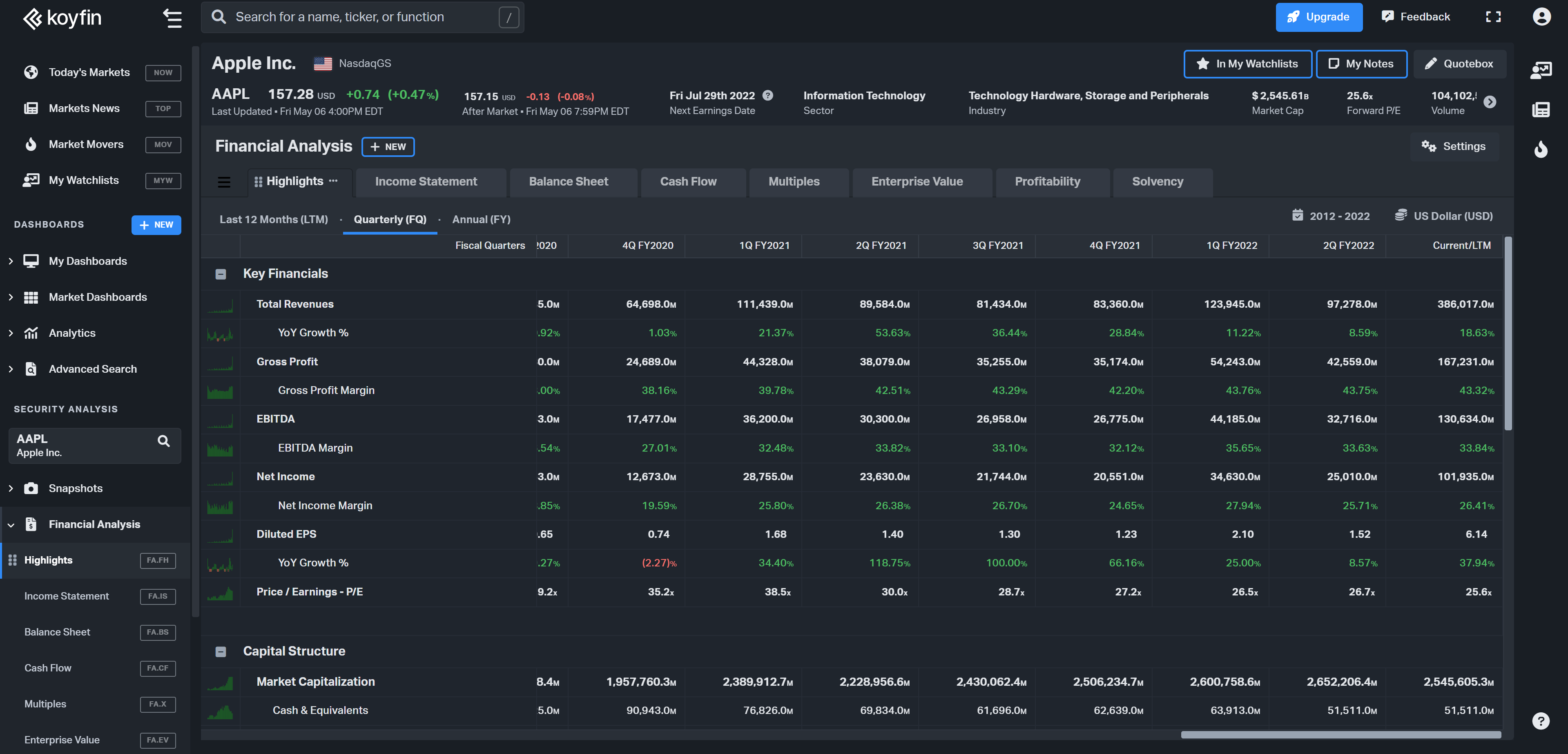The image size is (1568, 754).
Task: Click the search field for name or ticker
Action: (362, 16)
